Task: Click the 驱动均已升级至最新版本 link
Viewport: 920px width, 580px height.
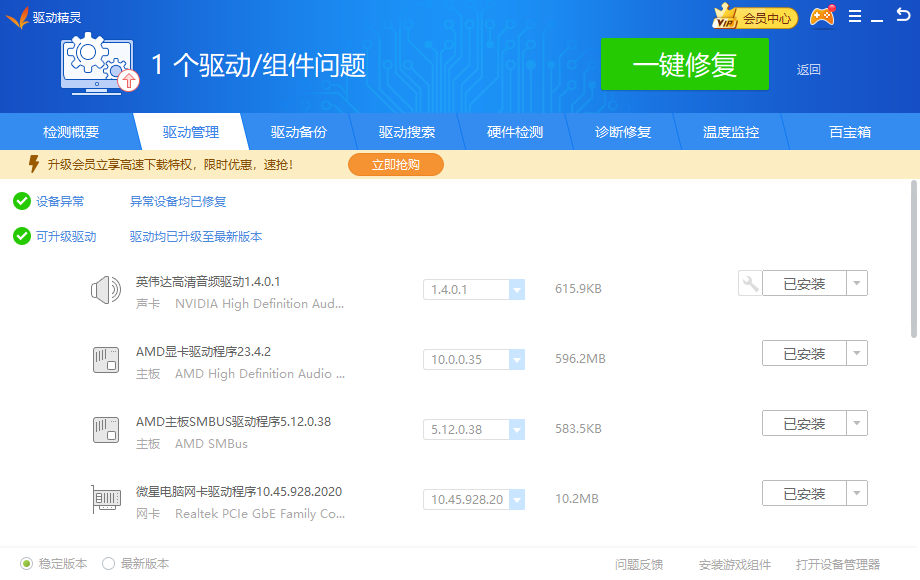Action: pos(196,236)
